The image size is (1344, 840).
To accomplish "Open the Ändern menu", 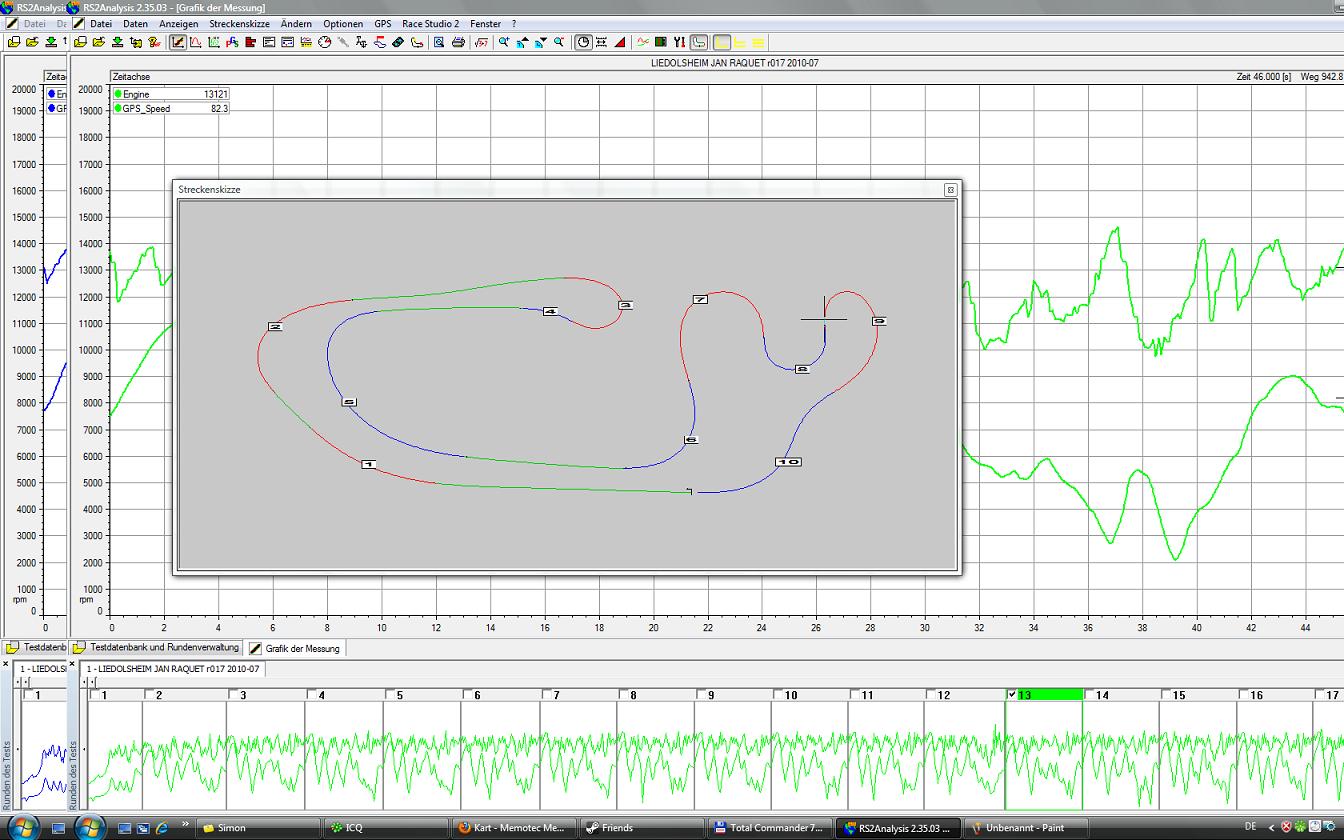I will (296, 23).
